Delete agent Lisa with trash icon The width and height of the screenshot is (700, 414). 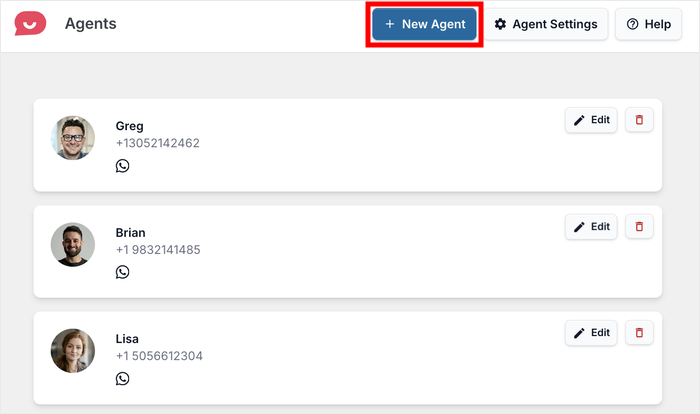[639, 333]
